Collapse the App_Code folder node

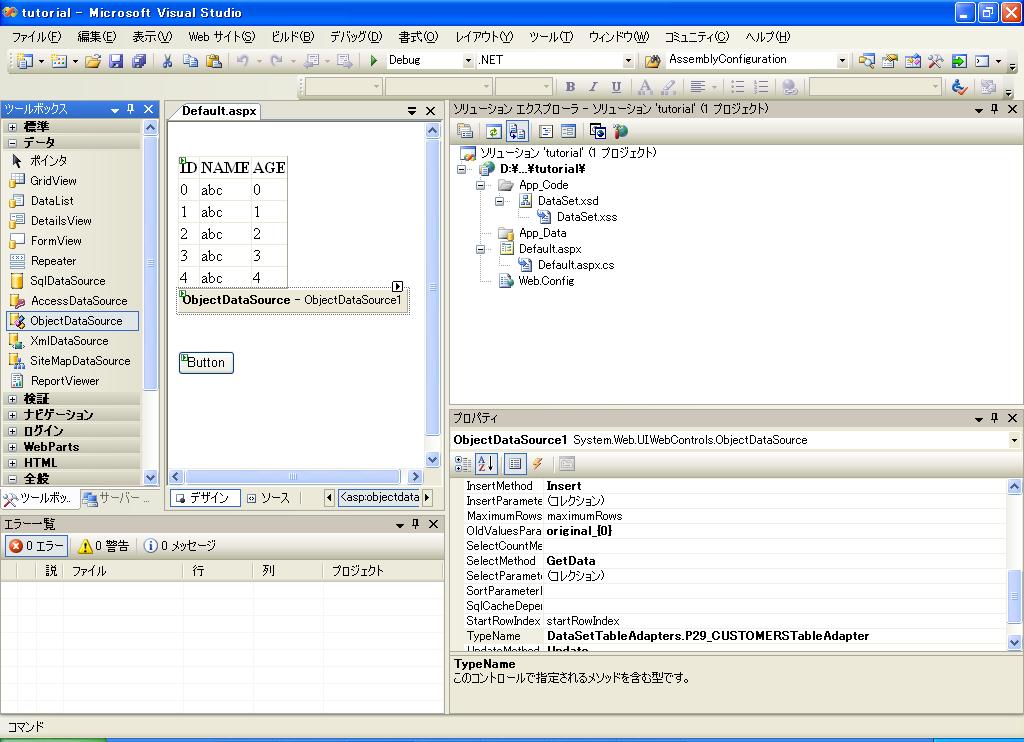tap(481, 185)
